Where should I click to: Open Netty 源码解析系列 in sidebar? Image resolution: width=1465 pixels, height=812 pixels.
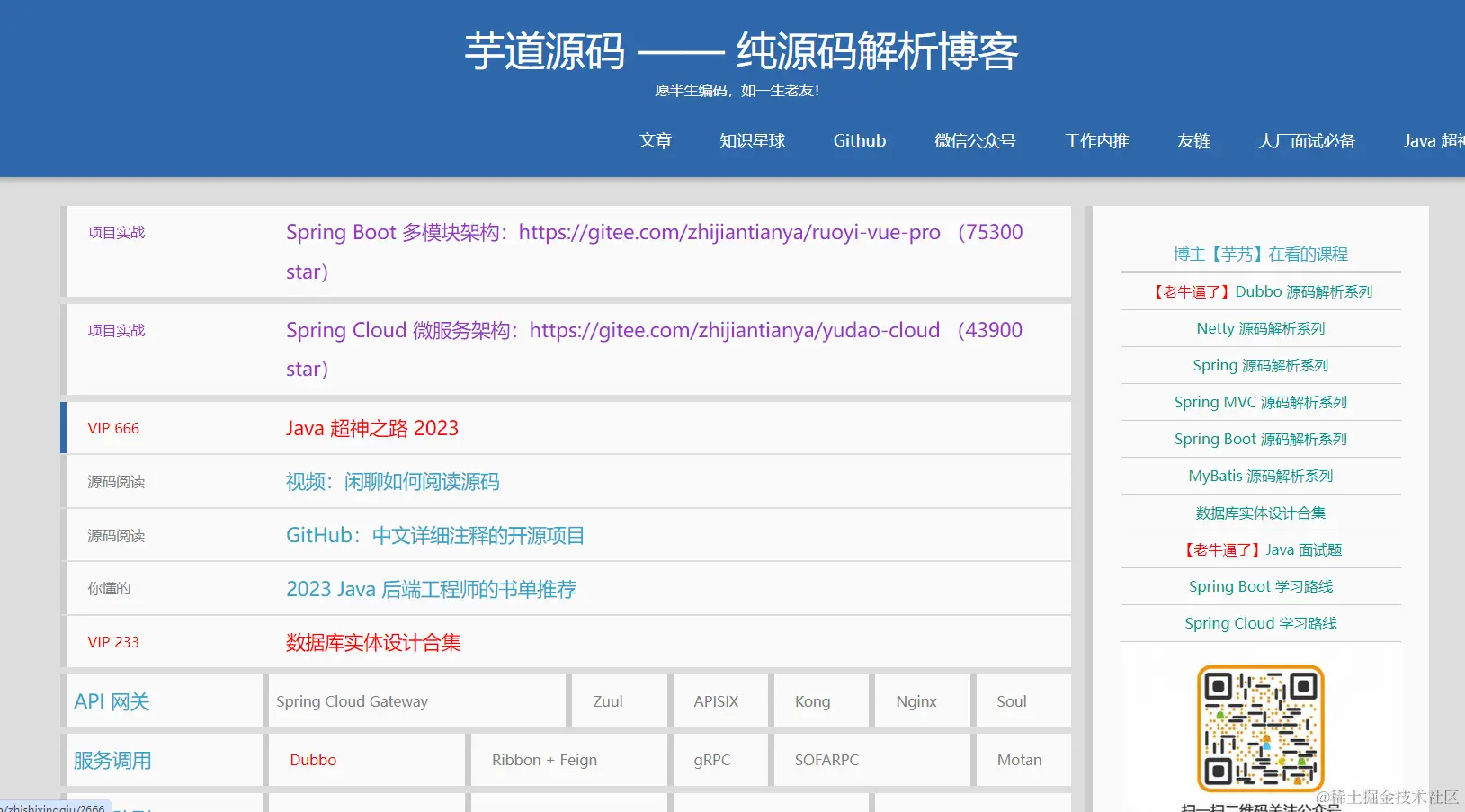(1260, 328)
